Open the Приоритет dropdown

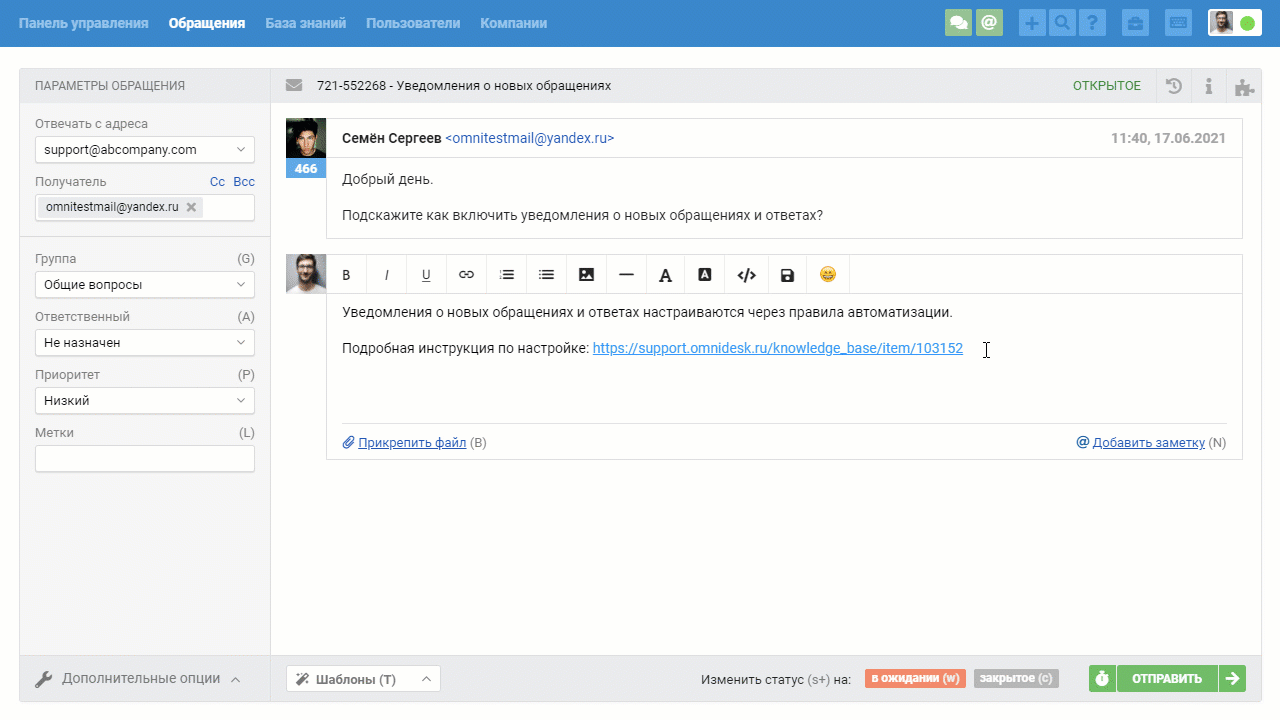pyautogui.click(x=144, y=400)
